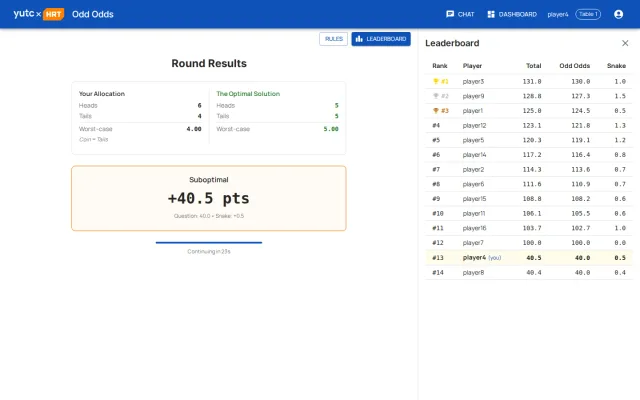This screenshot has width=640, height=400.
Task: Click the HRT logo badge
Action: click(53, 14)
